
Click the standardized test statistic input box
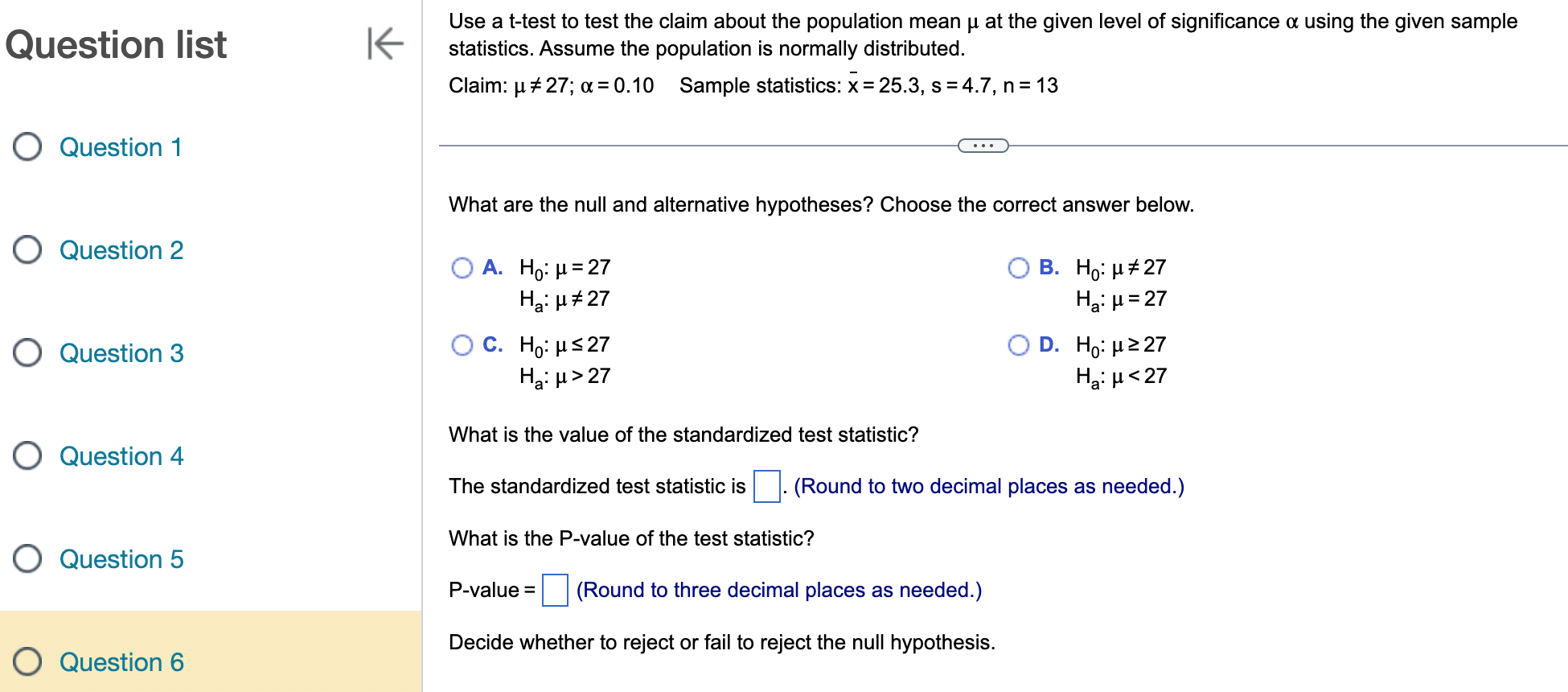766,486
